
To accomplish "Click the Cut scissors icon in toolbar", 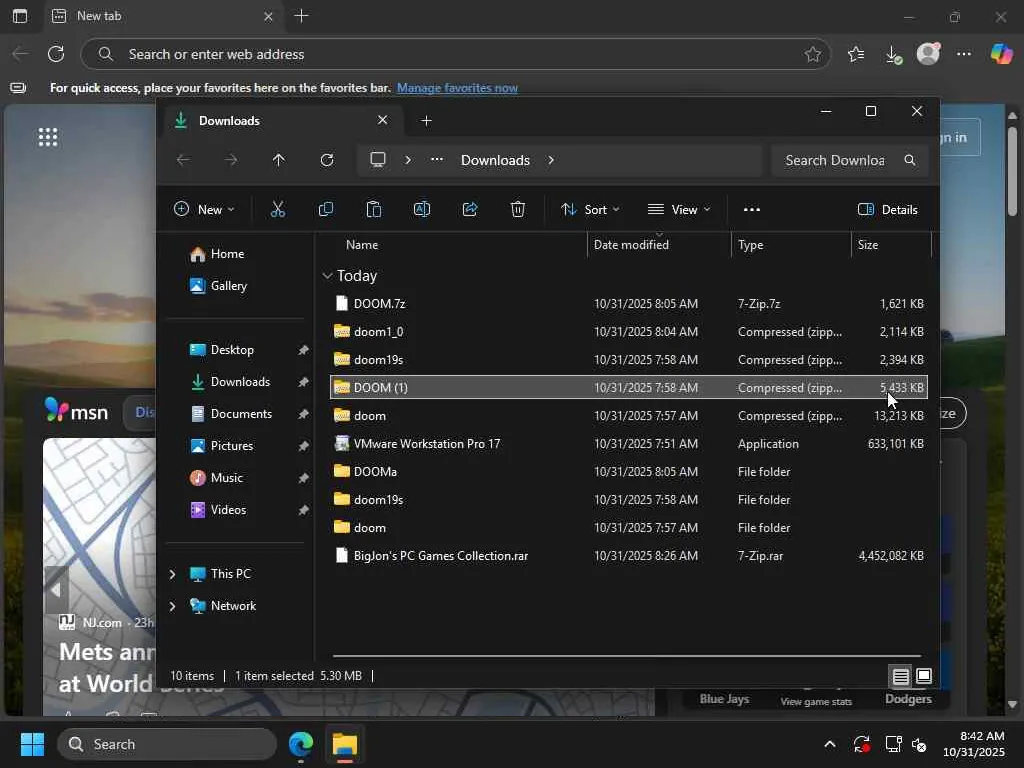I will [278, 210].
